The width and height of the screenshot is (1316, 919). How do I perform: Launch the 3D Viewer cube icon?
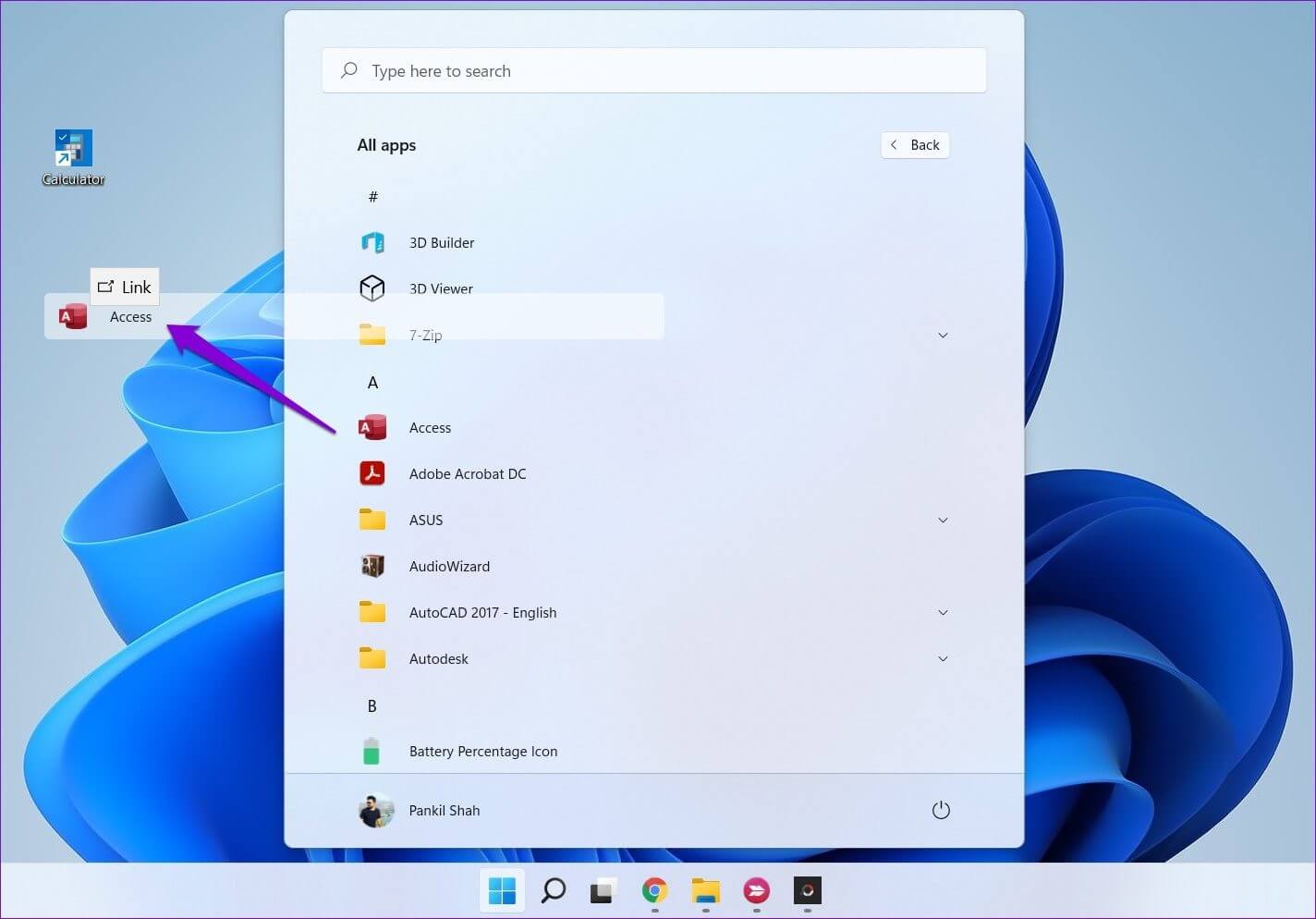(372, 288)
